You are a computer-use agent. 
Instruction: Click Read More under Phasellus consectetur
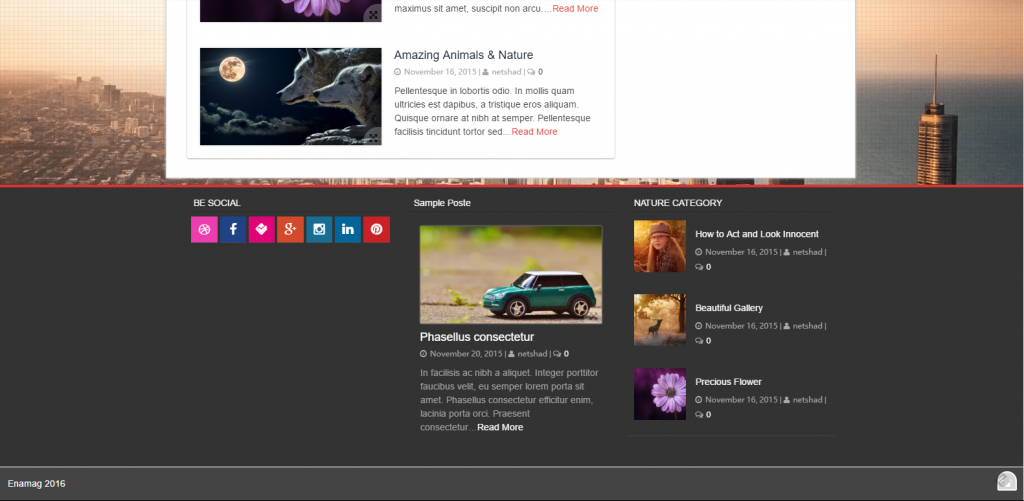499,427
